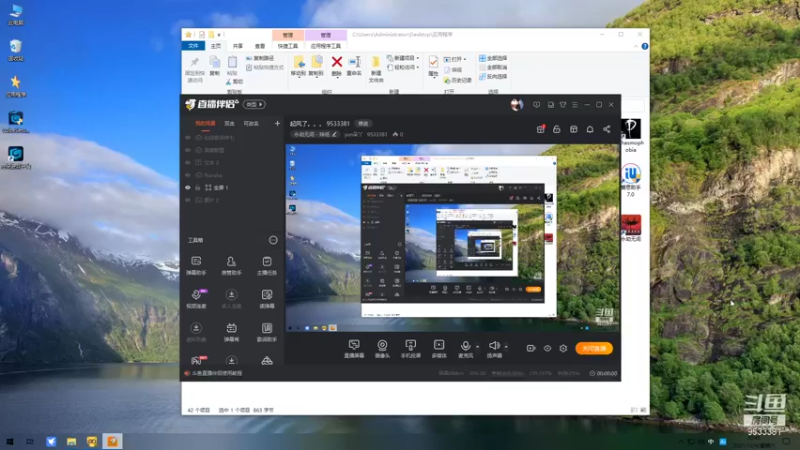Open 轻松访问 dropdown in Explorer ribbon

point(403,67)
